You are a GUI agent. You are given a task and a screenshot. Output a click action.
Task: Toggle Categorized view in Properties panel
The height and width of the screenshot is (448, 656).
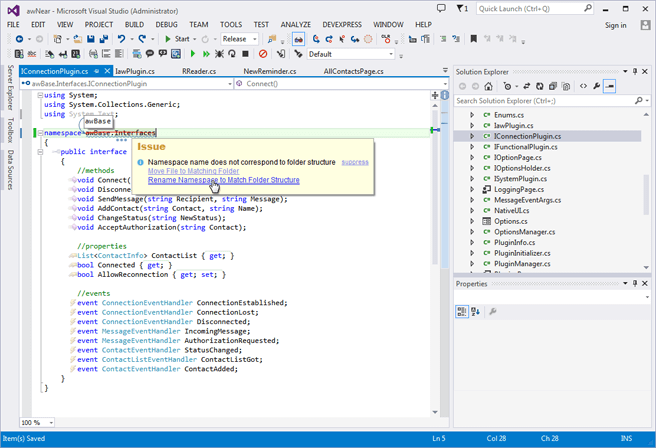coord(462,312)
